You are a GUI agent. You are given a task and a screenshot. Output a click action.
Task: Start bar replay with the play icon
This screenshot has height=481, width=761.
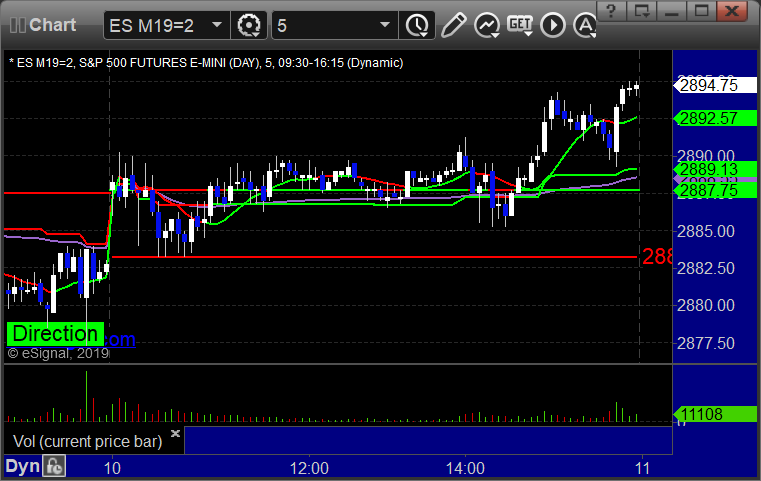click(x=553, y=25)
